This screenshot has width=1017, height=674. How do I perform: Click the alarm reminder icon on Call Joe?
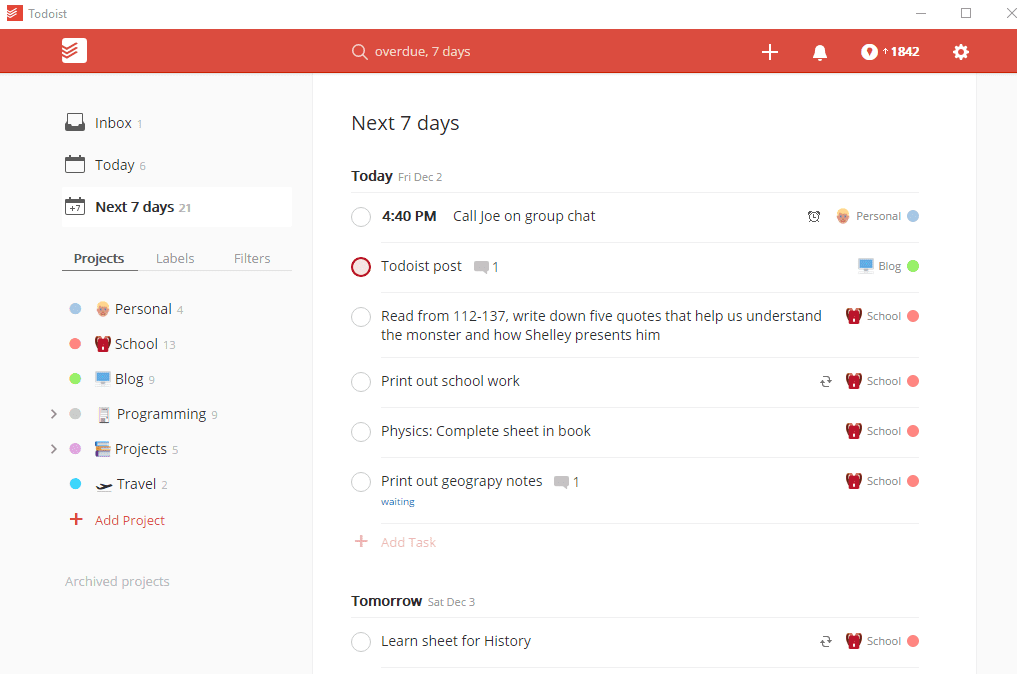pos(814,216)
